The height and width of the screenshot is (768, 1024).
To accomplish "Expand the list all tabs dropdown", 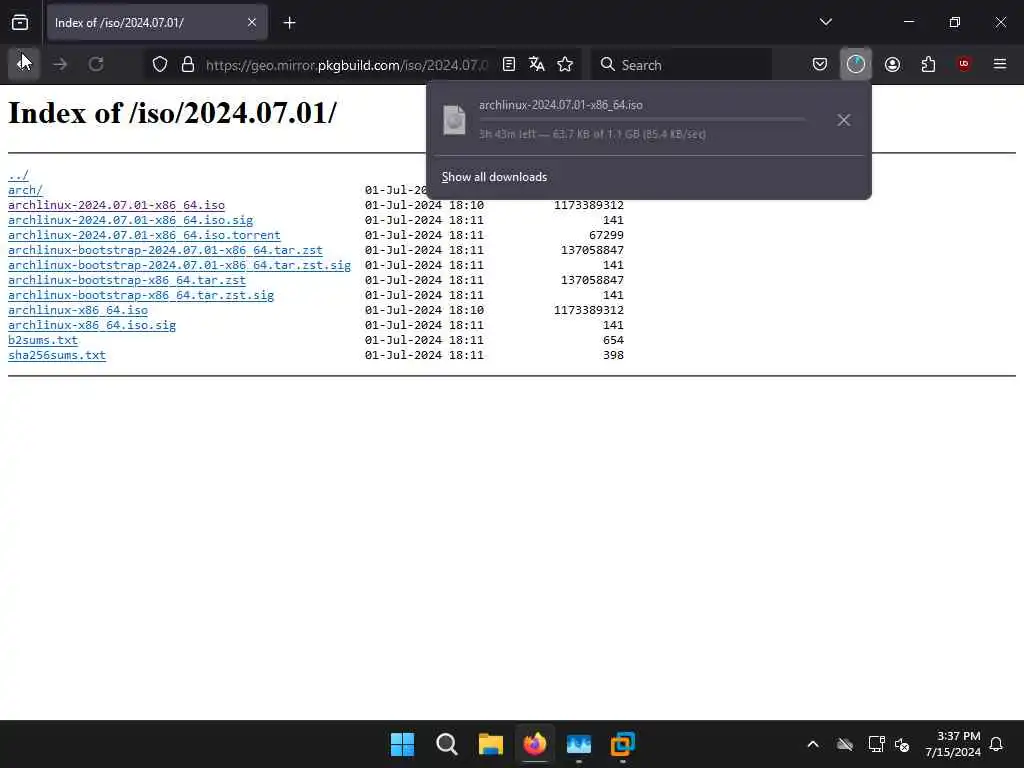I will point(825,22).
